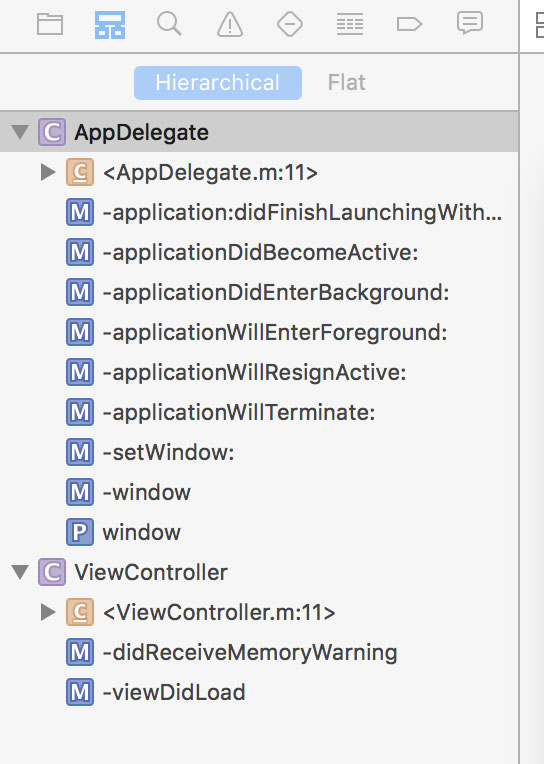Open the Find navigator magnifier icon

tap(169, 24)
